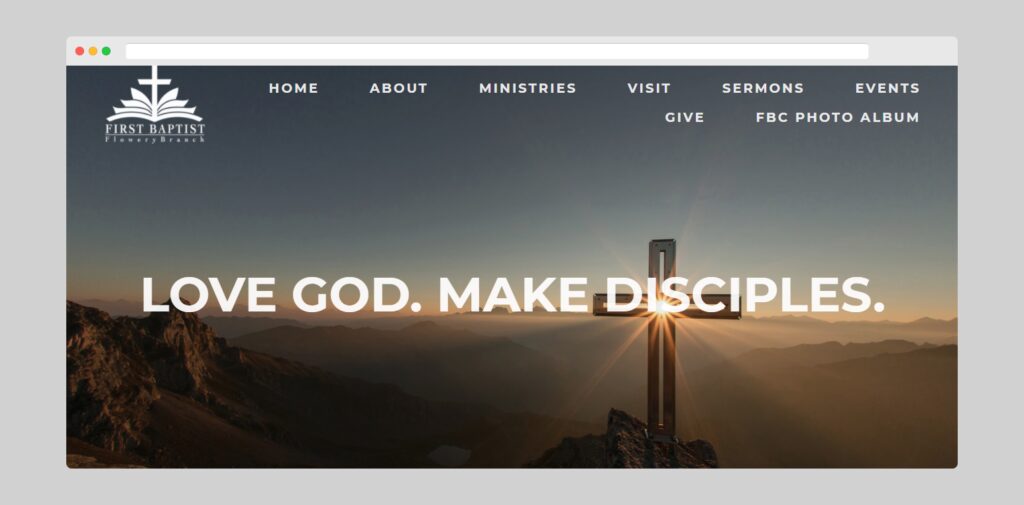The image size is (1024, 505).
Task: Click the red close window dot
Action: [x=80, y=51]
